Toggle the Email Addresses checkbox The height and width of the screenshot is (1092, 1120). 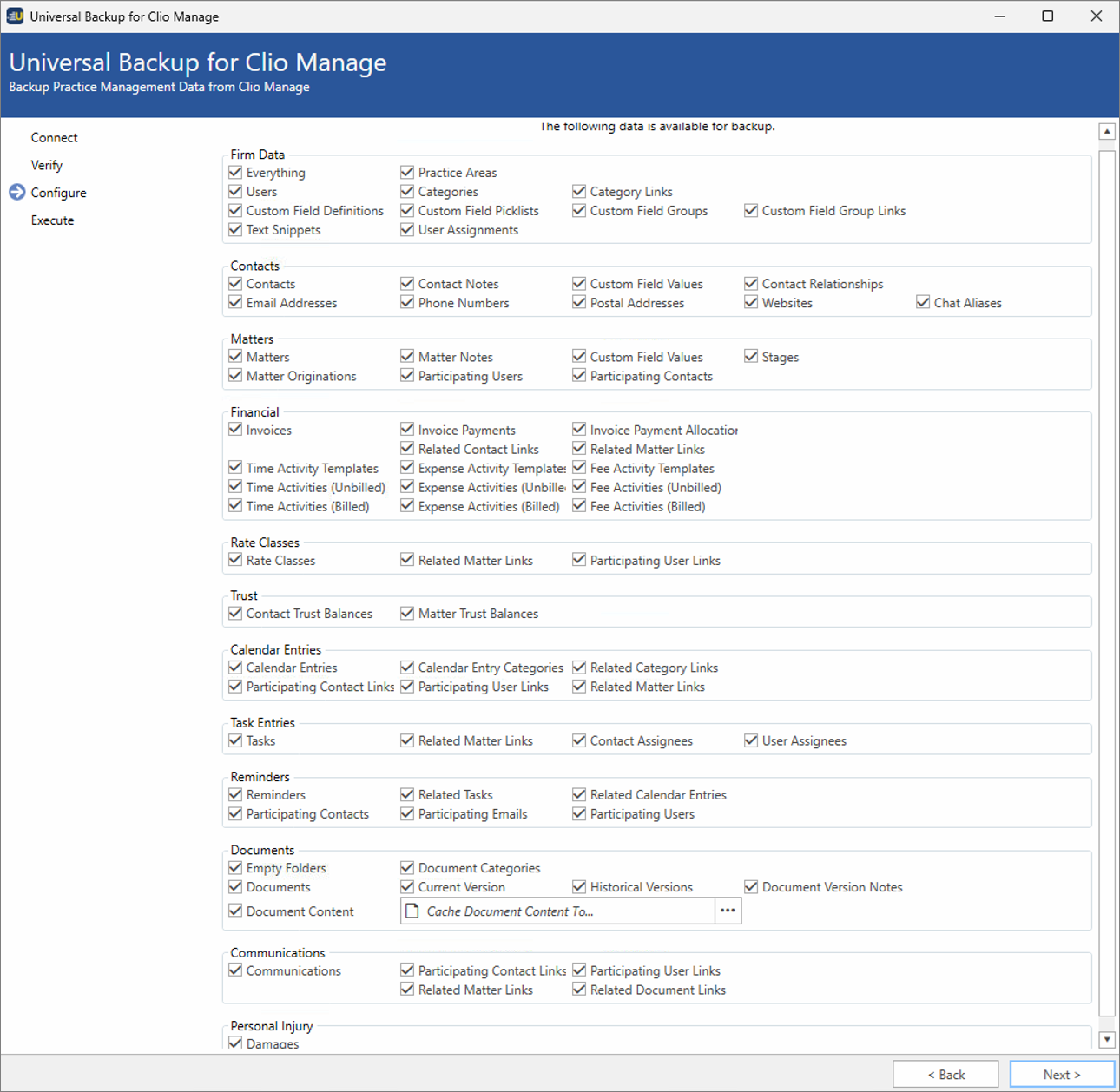coord(235,302)
